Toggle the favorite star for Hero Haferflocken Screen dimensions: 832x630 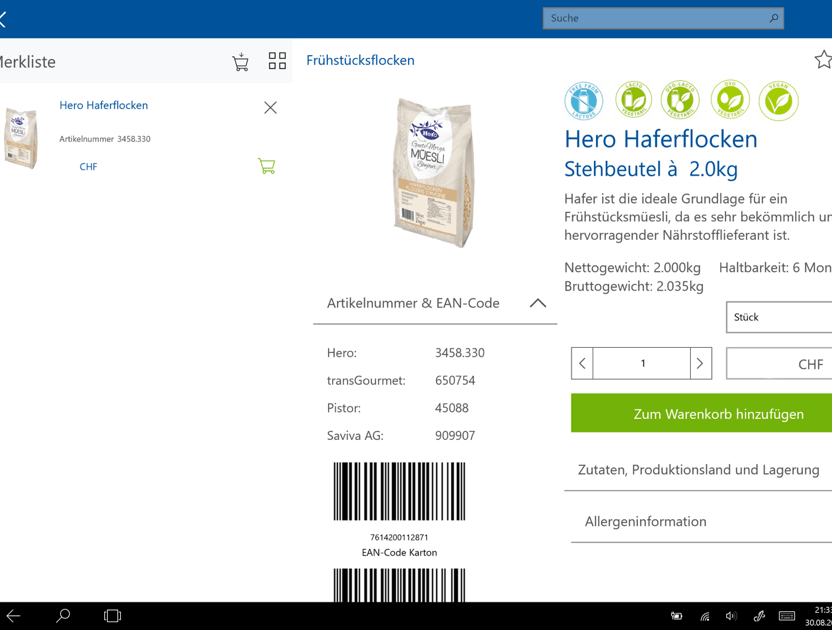824,59
